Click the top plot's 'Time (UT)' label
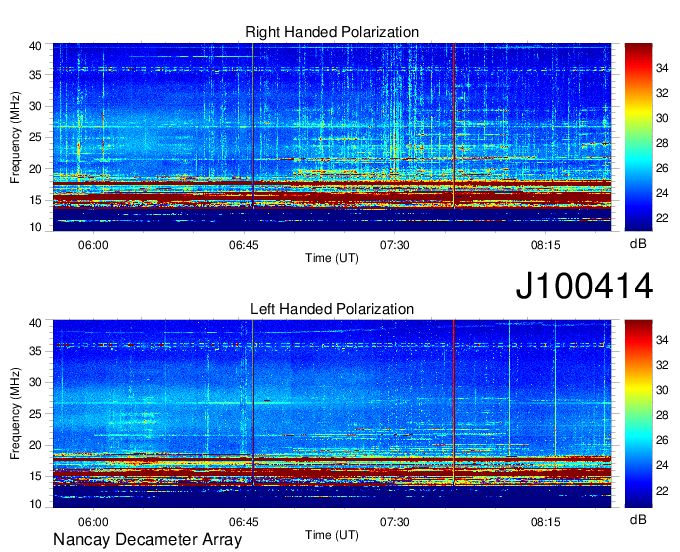 tap(332, 258)
